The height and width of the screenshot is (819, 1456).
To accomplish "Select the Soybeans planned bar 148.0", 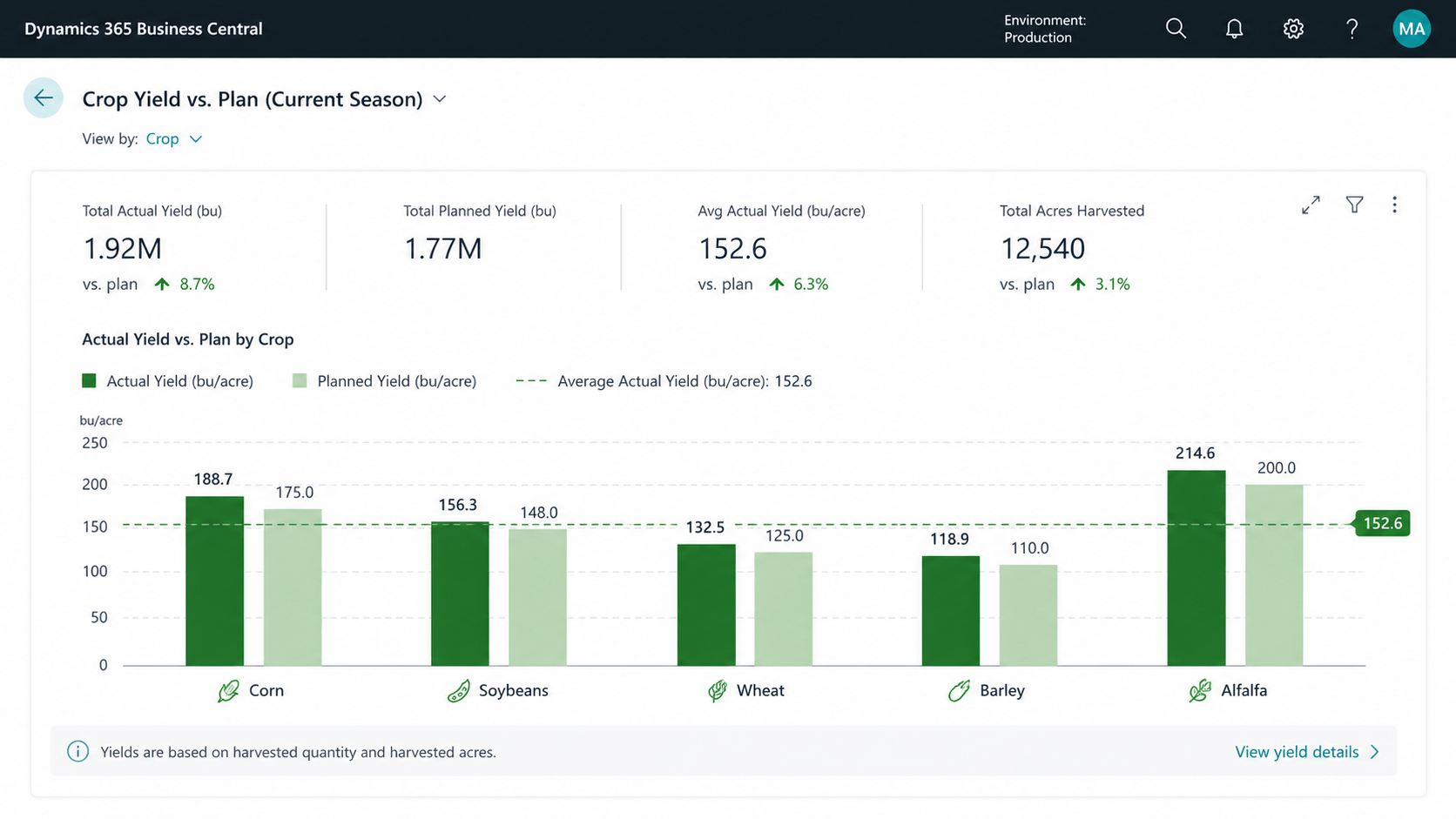I will point(537,598).
